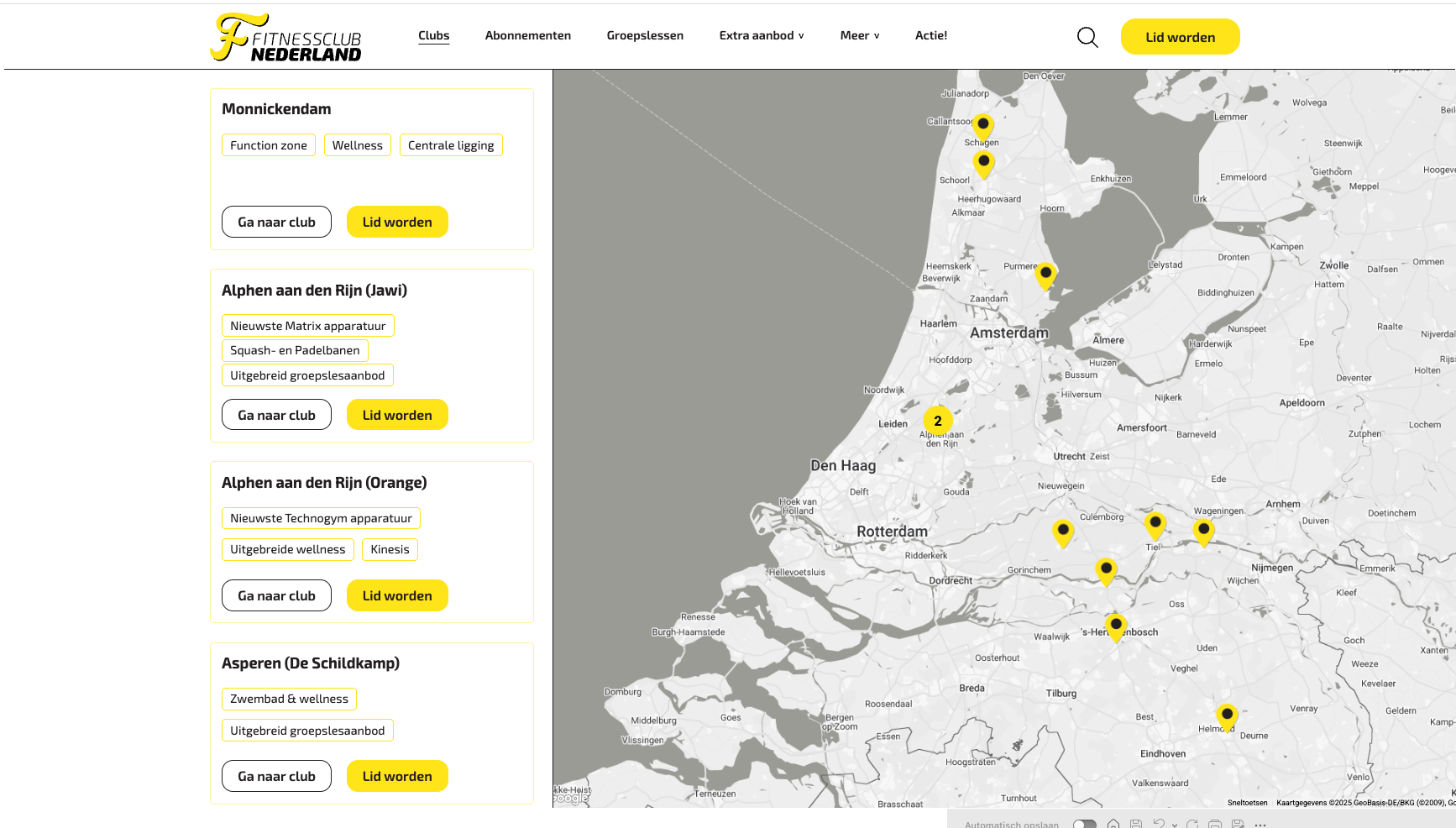Open the Abonnementen menu item
The width and height of the screenshot is (1456, 828).
pos(527,35)
